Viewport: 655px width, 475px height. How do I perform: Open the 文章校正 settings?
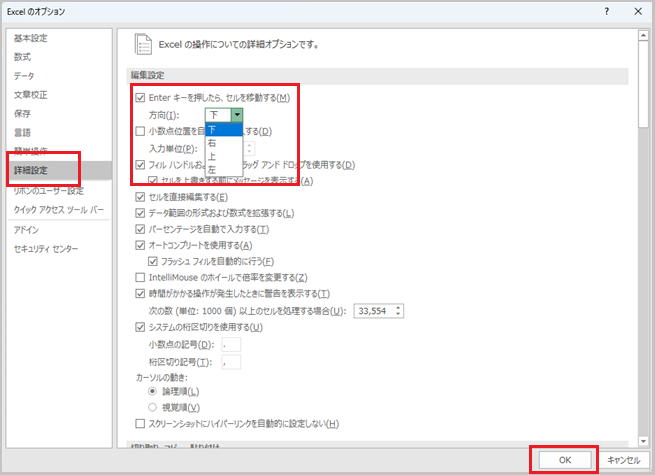30,95
